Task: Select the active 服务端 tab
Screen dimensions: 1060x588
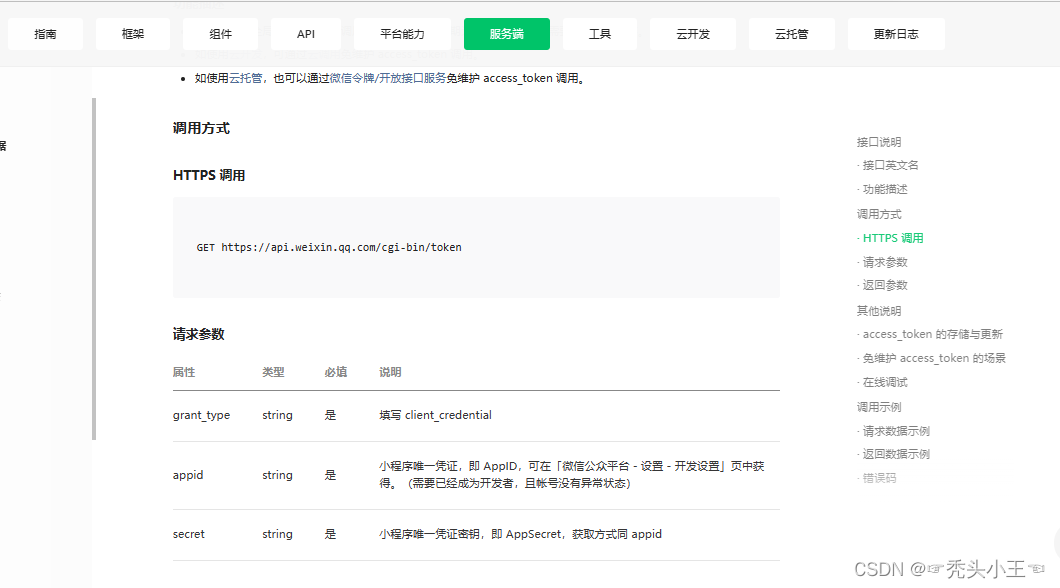Action: click(506, 34)
